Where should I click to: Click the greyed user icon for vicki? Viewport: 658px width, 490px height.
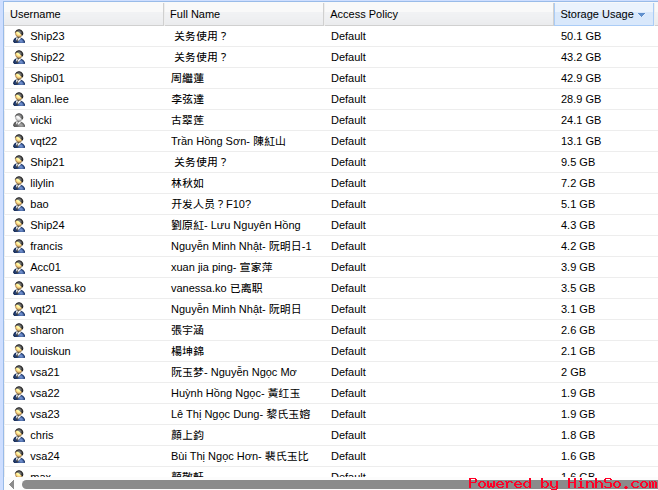coord(19,120)
